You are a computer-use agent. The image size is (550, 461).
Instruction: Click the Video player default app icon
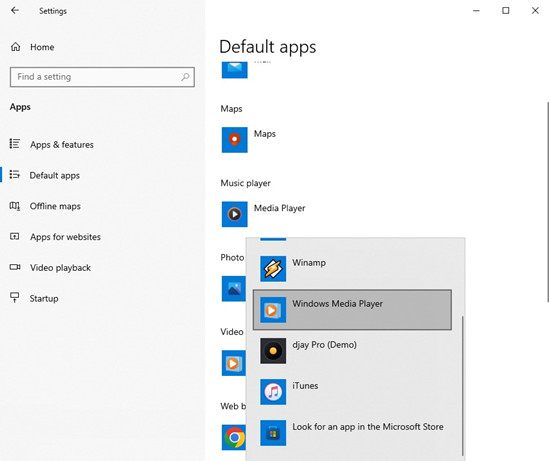coord(234,363)
